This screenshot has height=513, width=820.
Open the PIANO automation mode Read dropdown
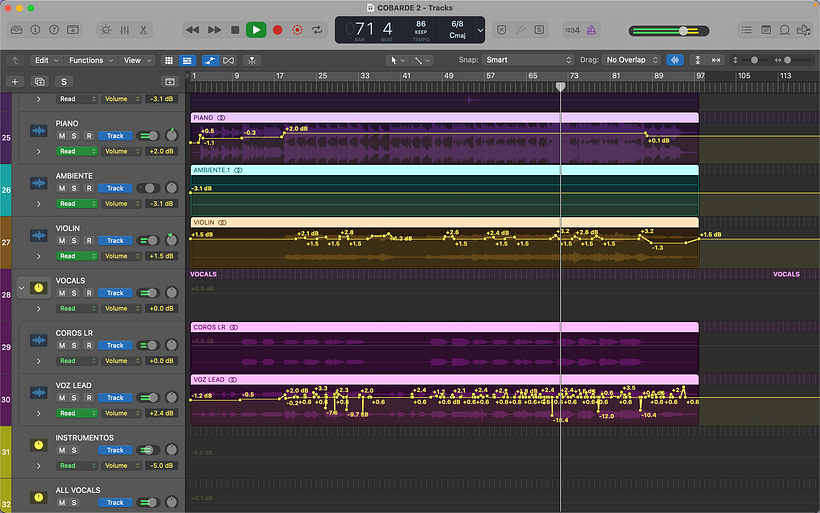(77, 152)
